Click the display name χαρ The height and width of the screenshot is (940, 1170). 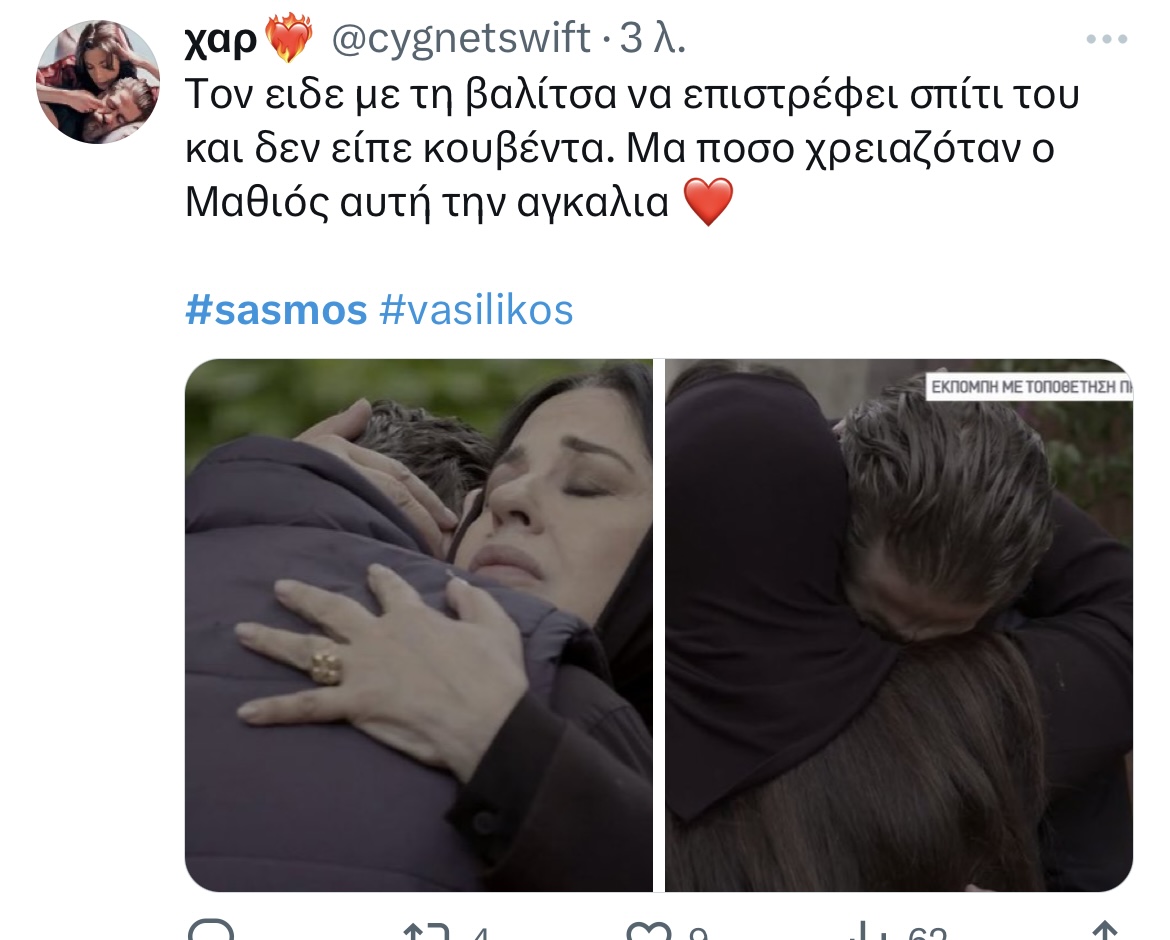[220, 39]
